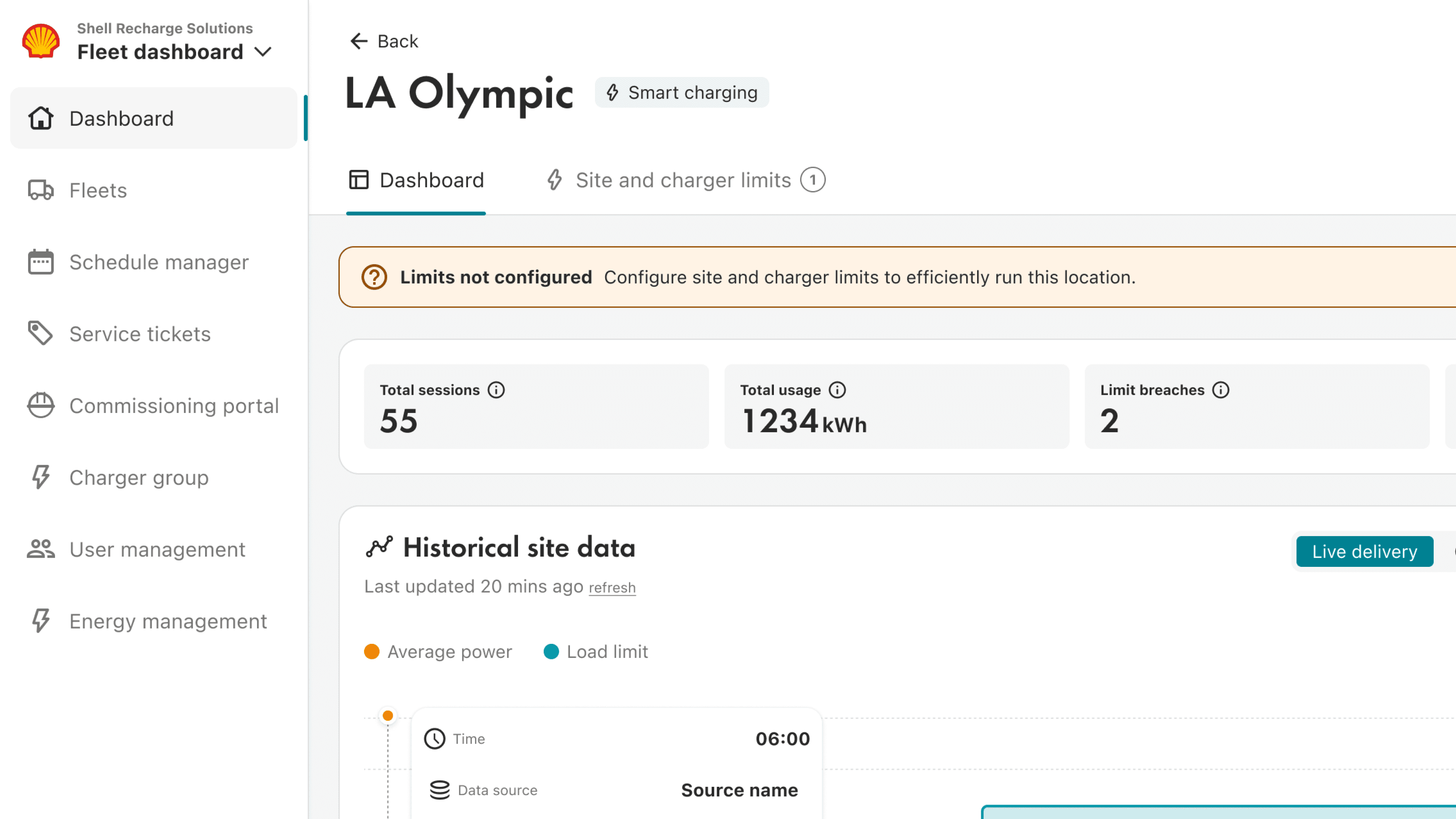
Task: Open User management in sidebar
Action: point(157,549)
